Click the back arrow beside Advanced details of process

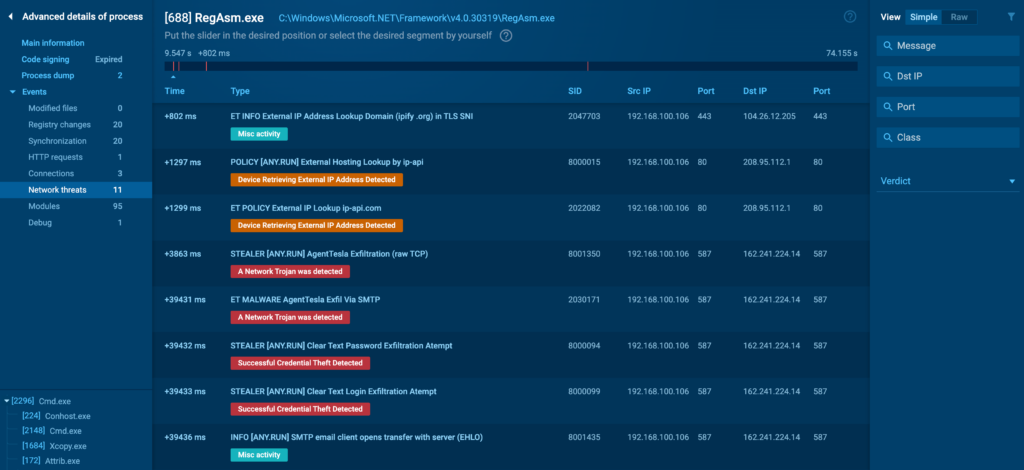11,17
